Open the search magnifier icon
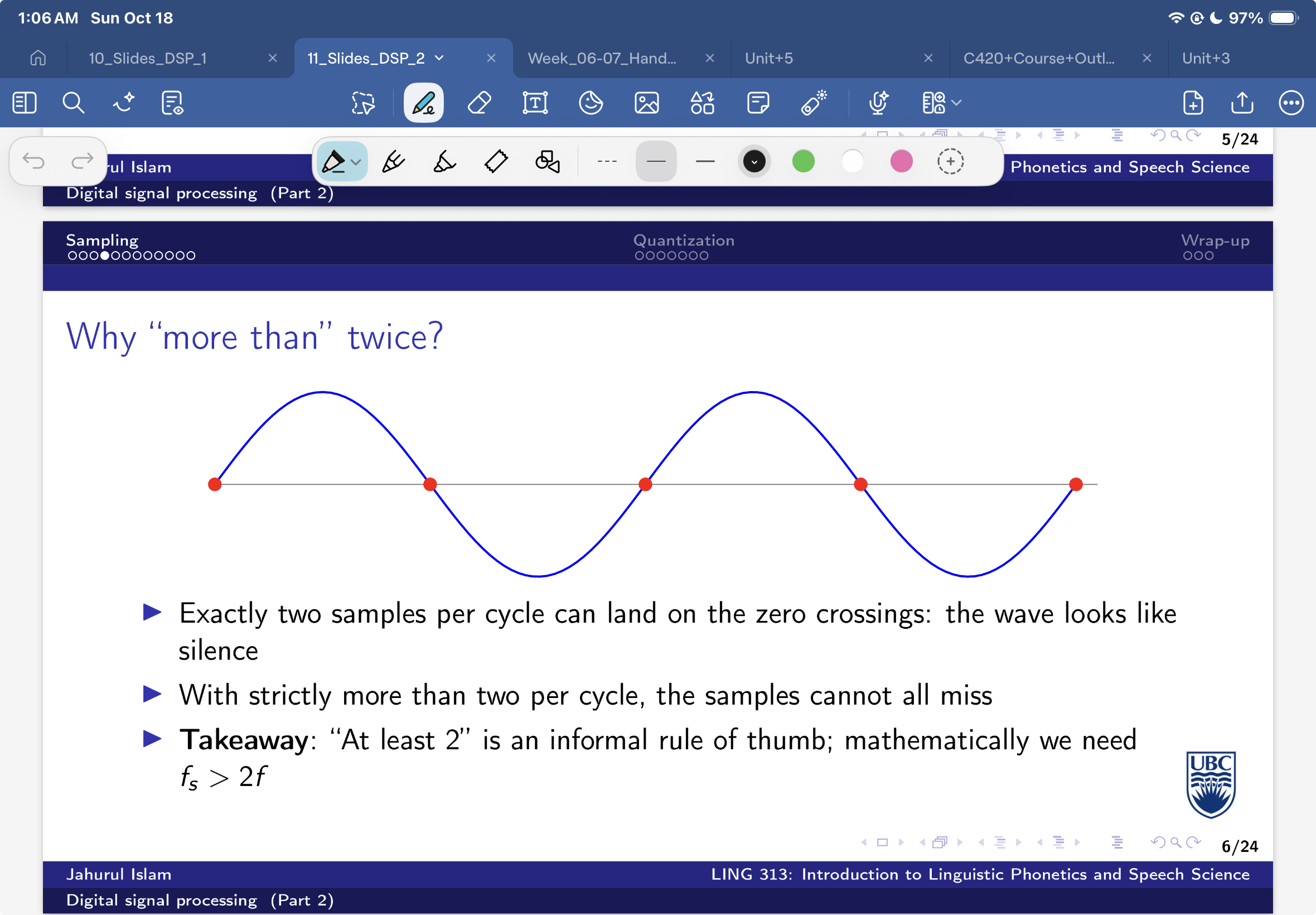 tap(74, 103)
